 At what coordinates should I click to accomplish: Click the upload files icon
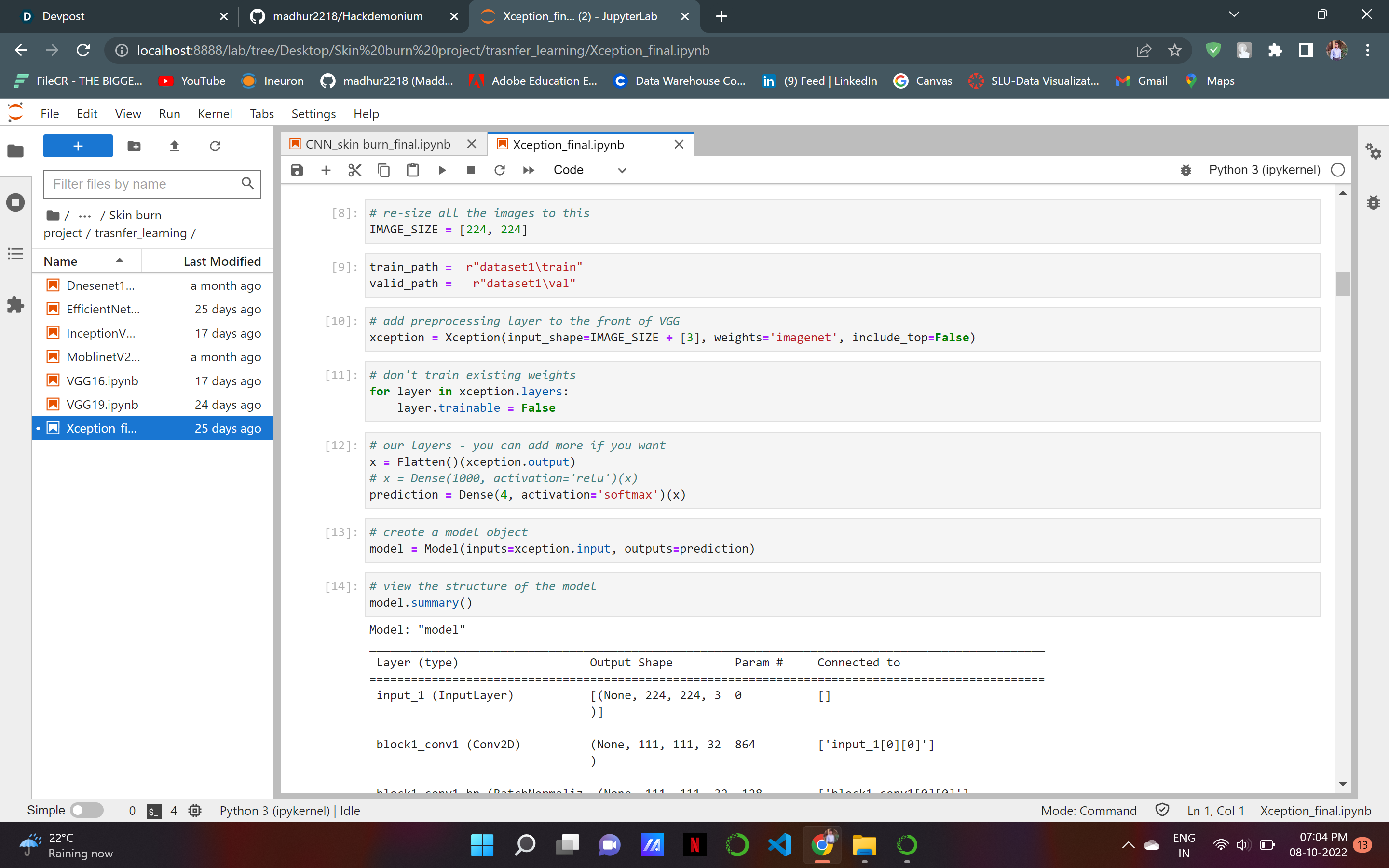point(175,146)
